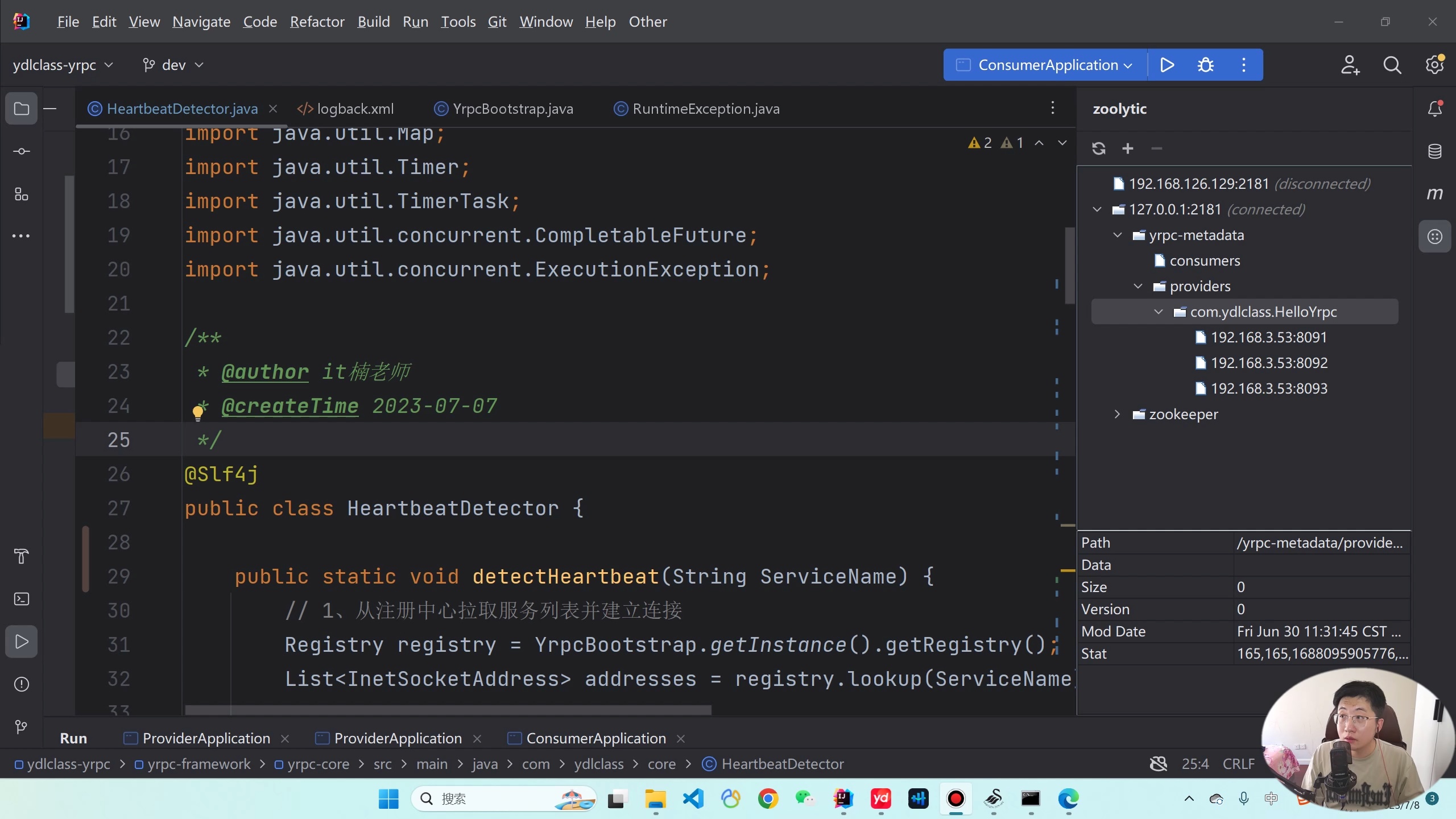
Task: Add a new connection with plus icon
Action: tap(1127, 148)
